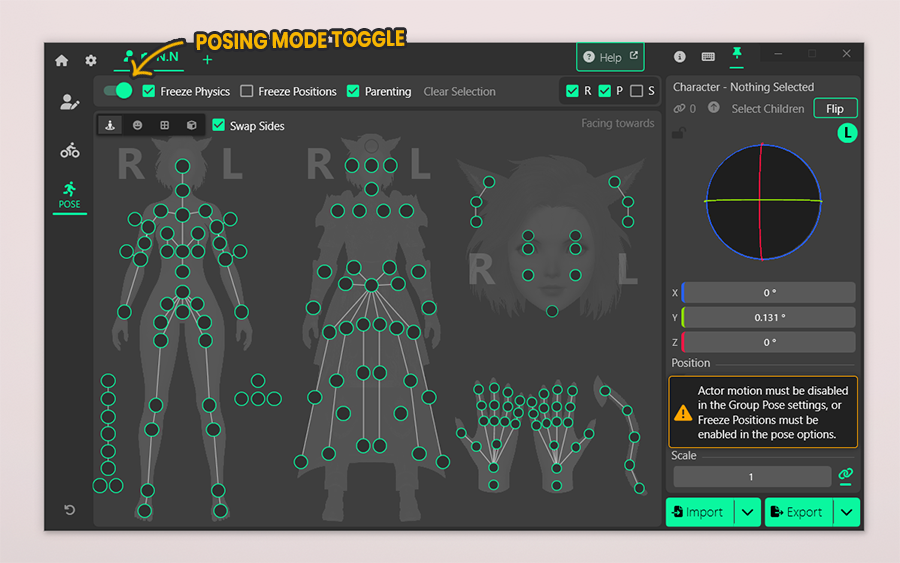Viewport: 900px width, 563px height.
Task: Expand the Export dropdown arrow
Action: pyautogui.click(x=847, y=512)
